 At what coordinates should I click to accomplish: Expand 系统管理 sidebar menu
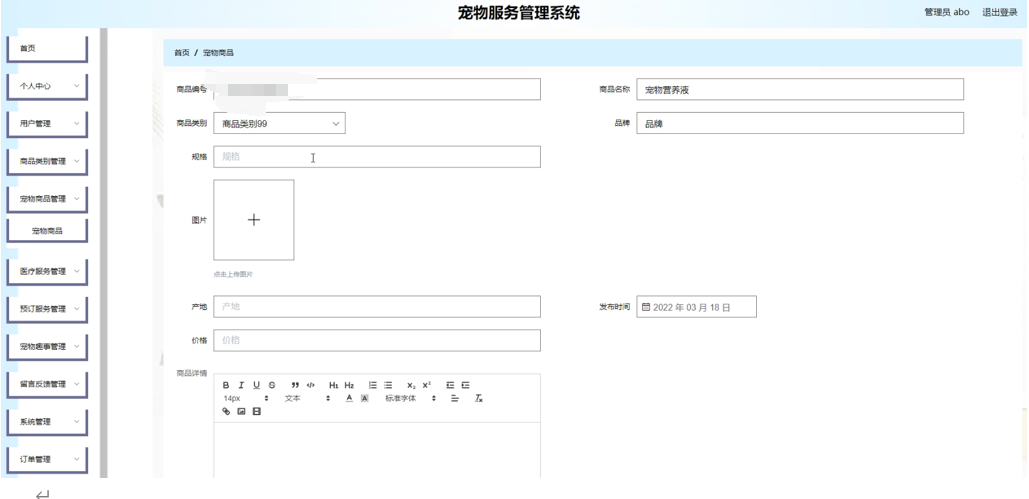point(47,422)
